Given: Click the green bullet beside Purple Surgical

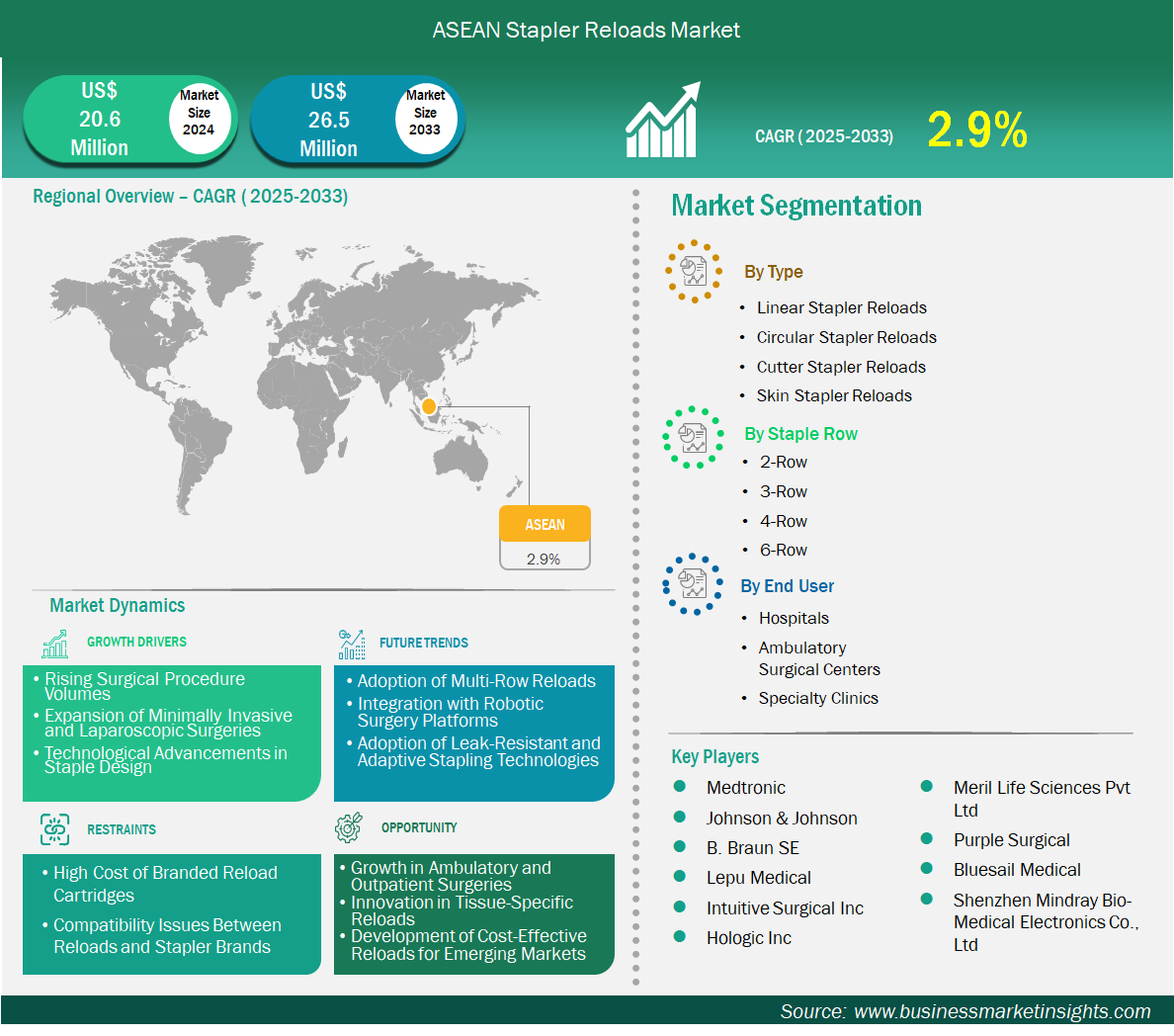Looking at the screenshot, I should [927, 838].
